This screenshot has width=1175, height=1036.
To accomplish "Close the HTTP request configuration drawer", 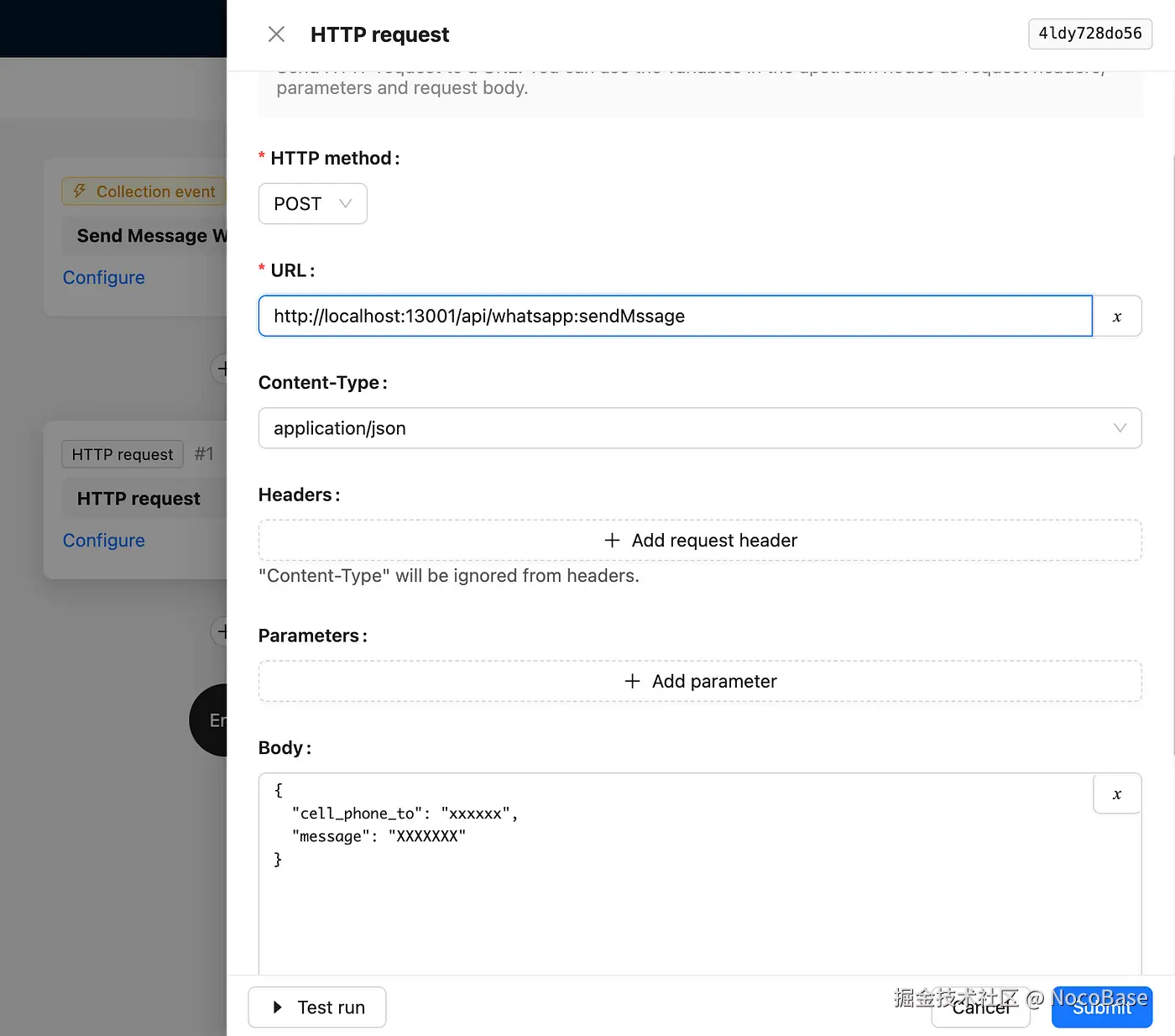I will point(276,34).
